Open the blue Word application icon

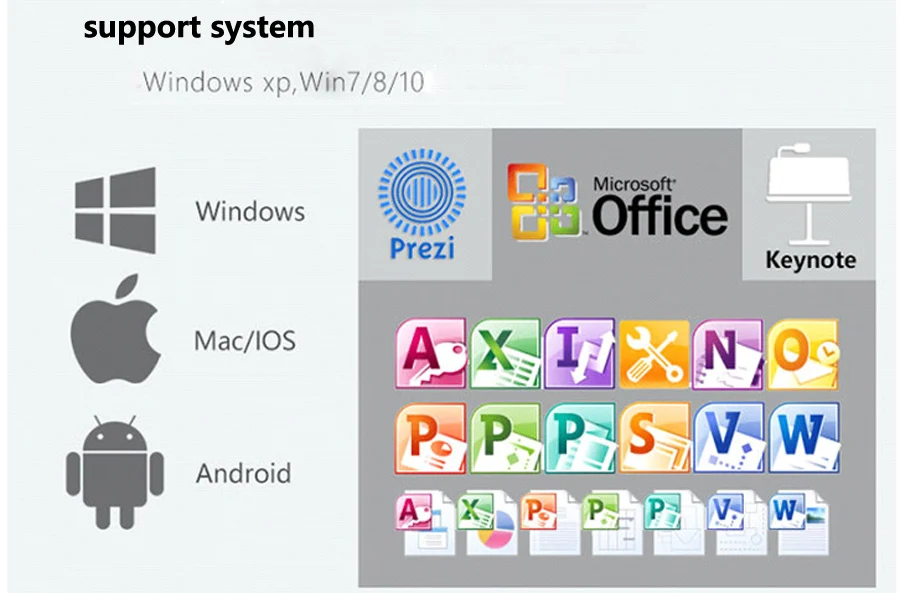[804, 439]
